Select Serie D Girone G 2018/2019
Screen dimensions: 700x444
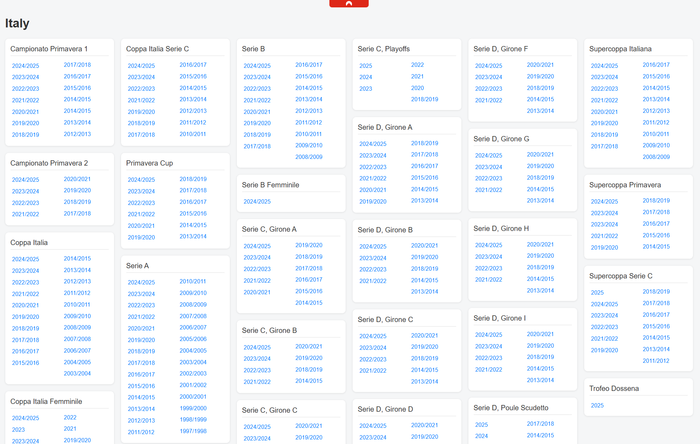tap(540, 178)
